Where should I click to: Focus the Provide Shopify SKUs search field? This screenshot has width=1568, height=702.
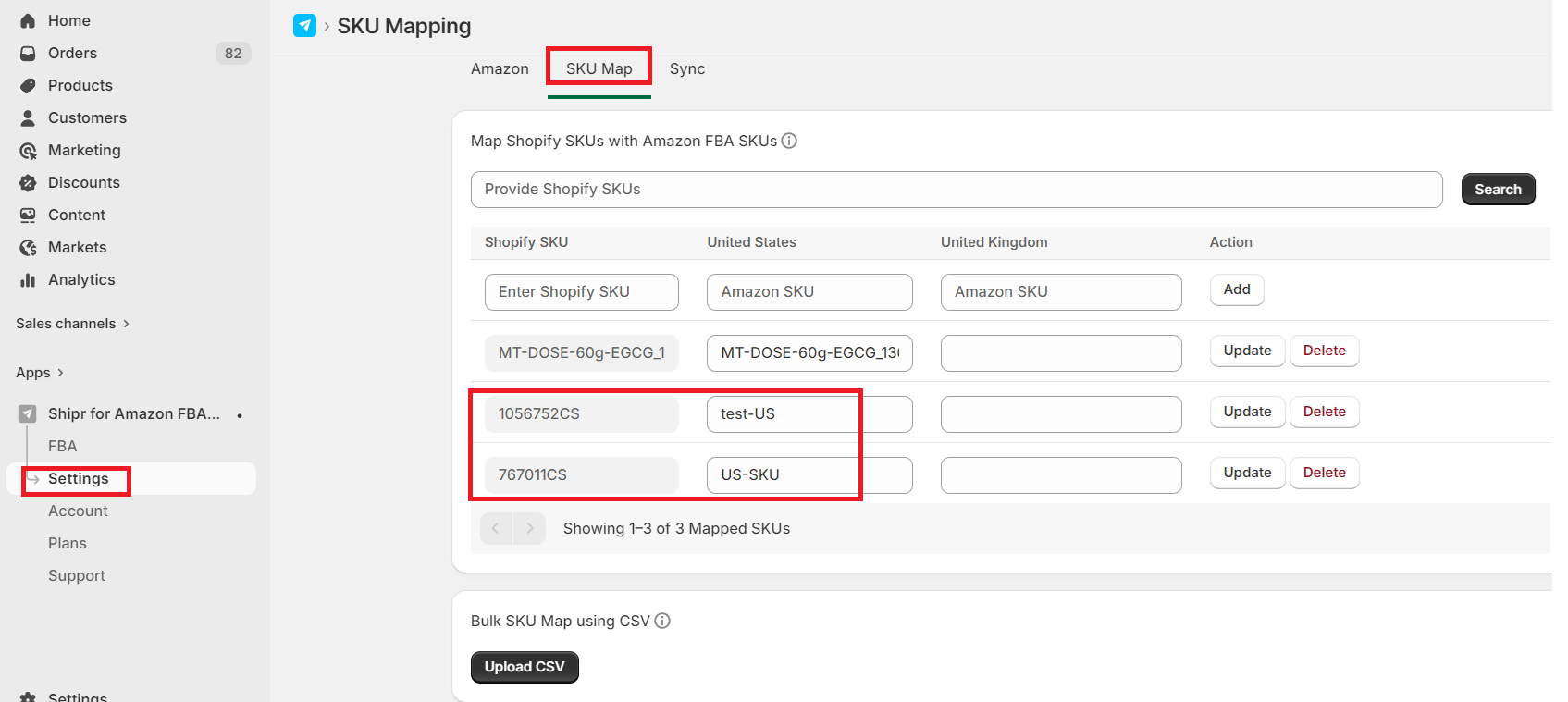tap(956, 190)
